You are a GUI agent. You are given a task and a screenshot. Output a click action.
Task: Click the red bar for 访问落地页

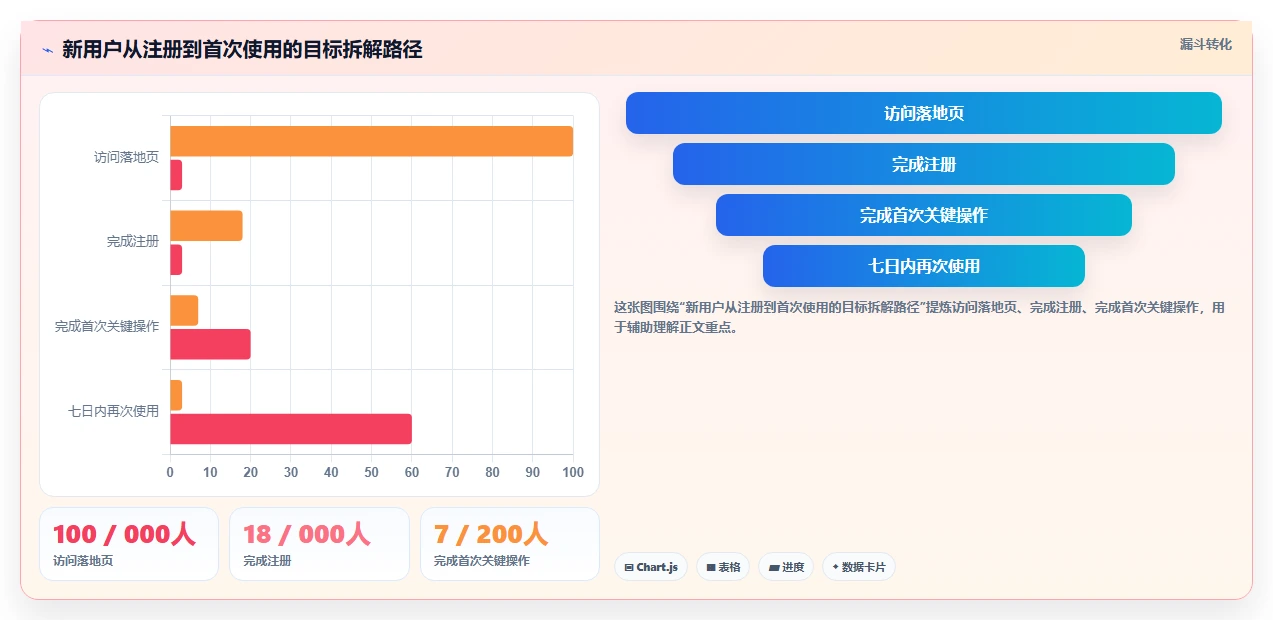(x=176, y=175)
